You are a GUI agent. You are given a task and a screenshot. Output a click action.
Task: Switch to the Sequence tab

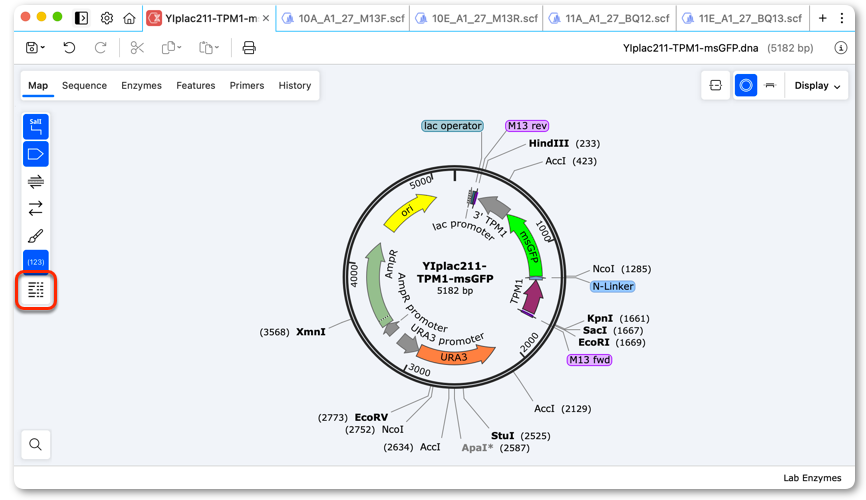[x=85, y=86]
